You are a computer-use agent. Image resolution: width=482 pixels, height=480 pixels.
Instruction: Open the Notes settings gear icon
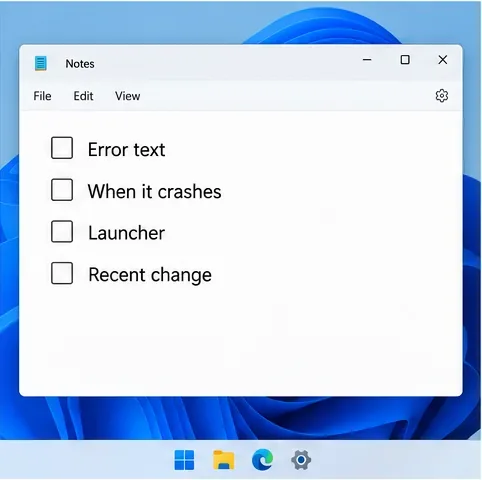442,96
